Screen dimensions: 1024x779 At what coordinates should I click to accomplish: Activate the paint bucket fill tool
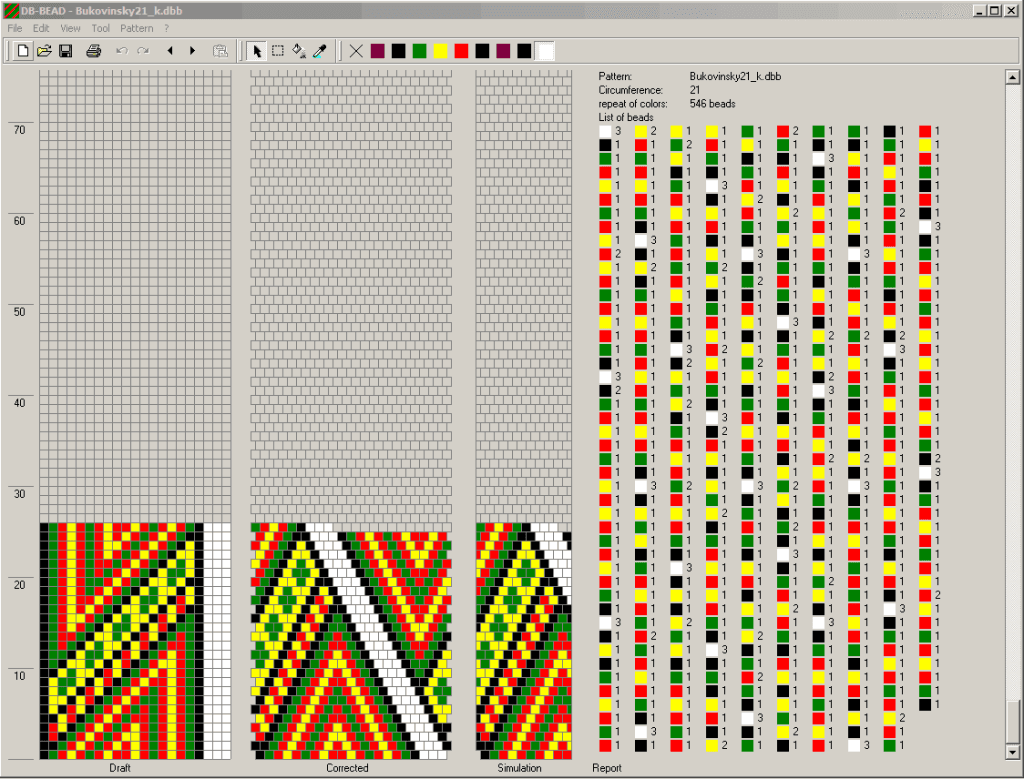click(x=299, y=51)
